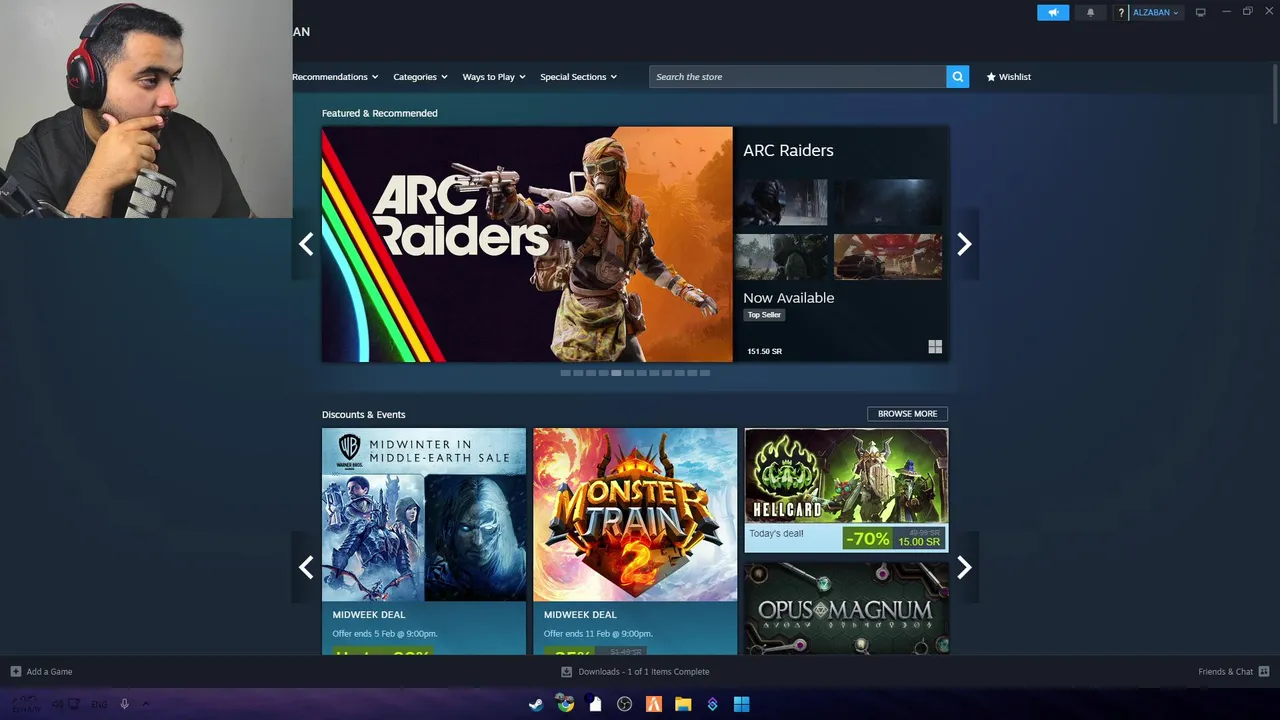Image resolution: width=1280 pixels, height=720 pixels.
Task: Open Downloads - 1 of 1 Items Complete
Action: tap(644, 672)
